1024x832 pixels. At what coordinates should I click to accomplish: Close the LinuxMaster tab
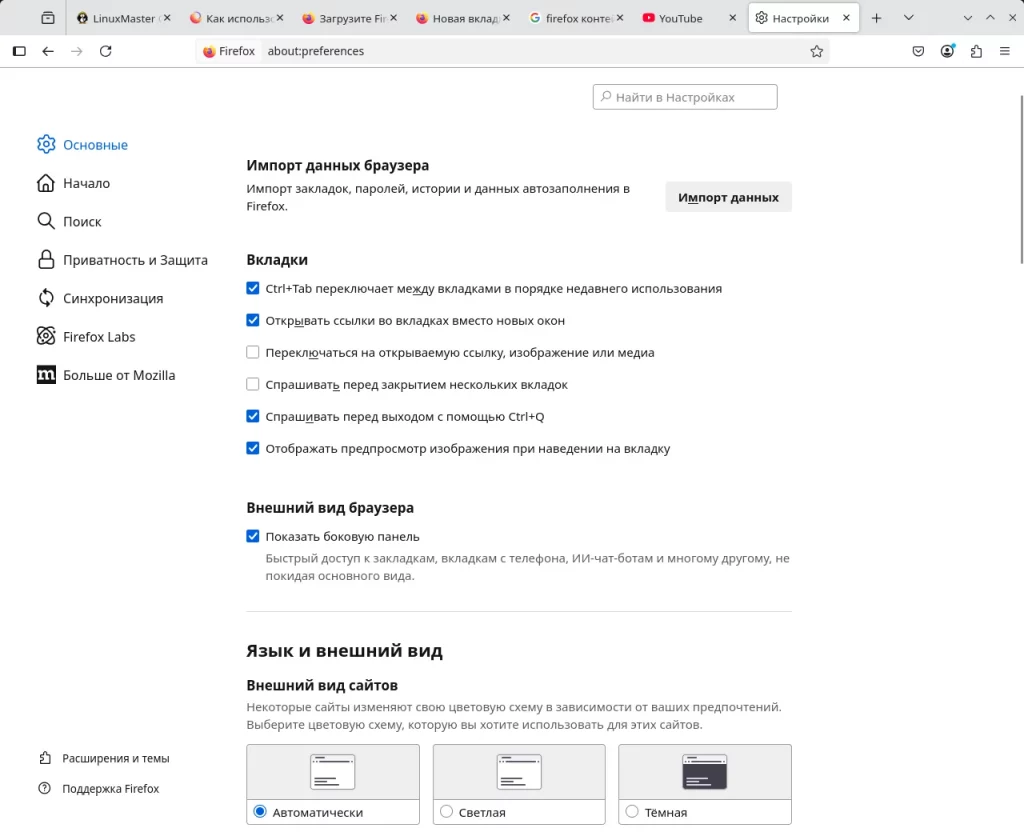coord(167,18)
